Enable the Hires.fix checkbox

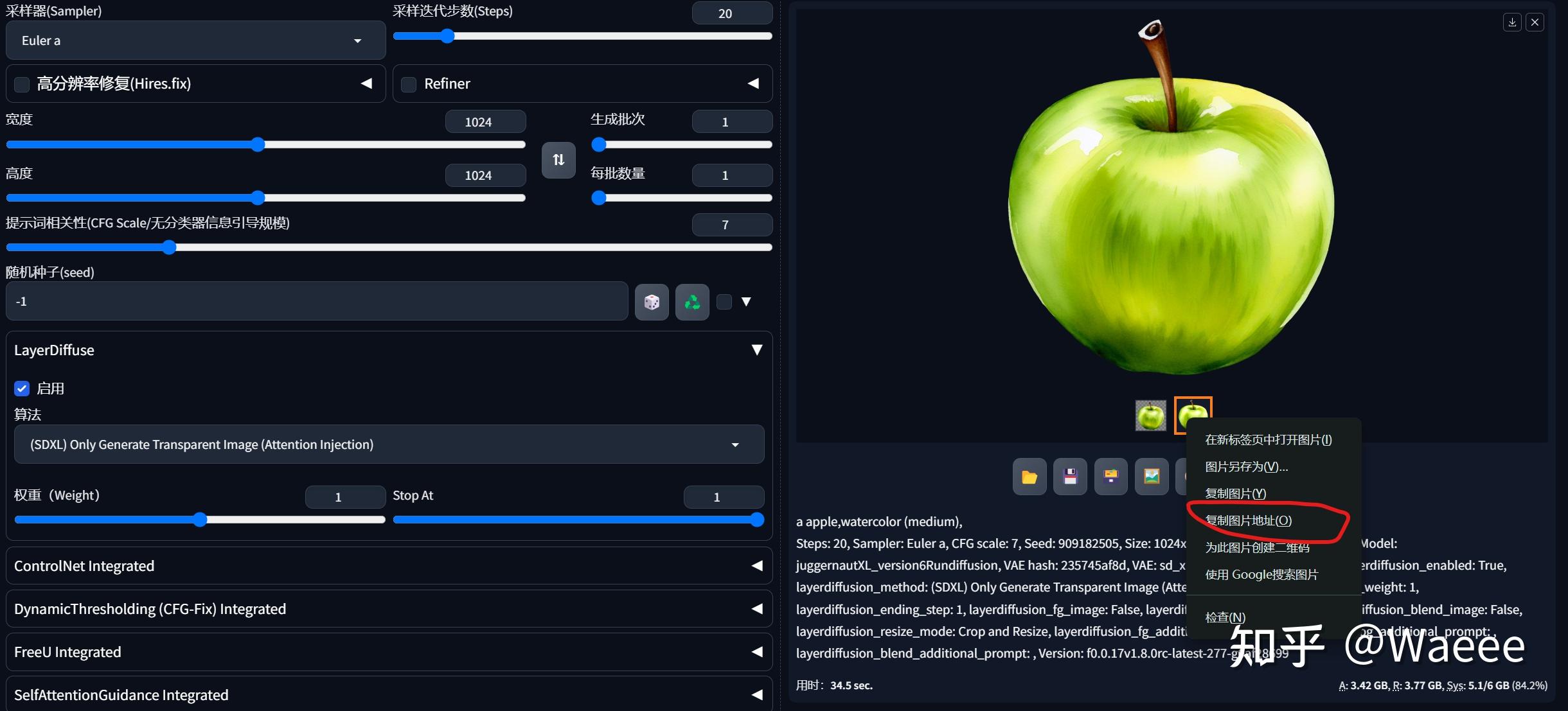point(22,84)
